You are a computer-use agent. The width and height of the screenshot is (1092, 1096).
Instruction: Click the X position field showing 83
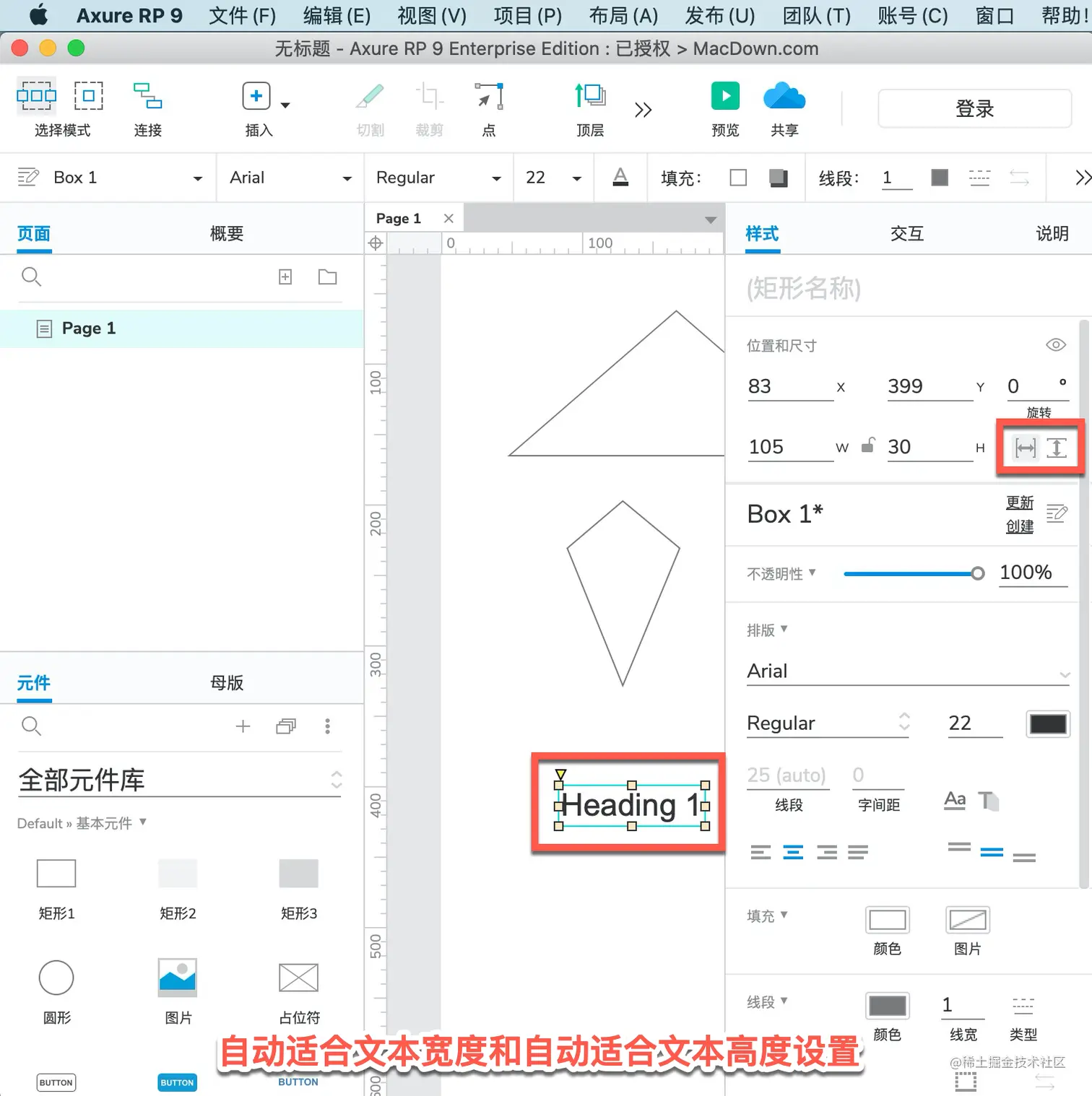(x=790, y=386)
